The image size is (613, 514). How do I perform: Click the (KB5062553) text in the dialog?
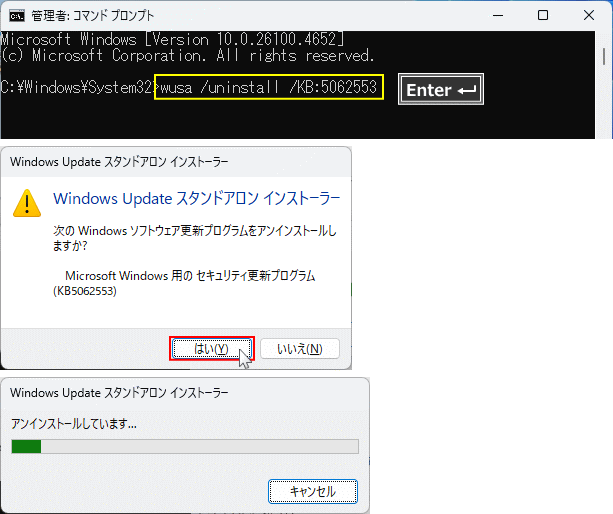pos(85,291)
